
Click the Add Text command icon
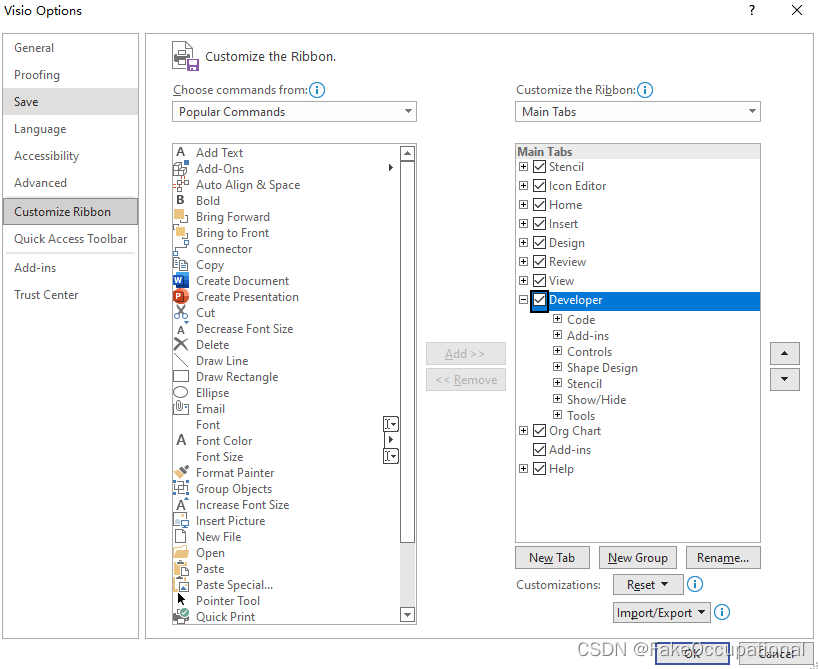pyautogui.click(x=181, y=152)
